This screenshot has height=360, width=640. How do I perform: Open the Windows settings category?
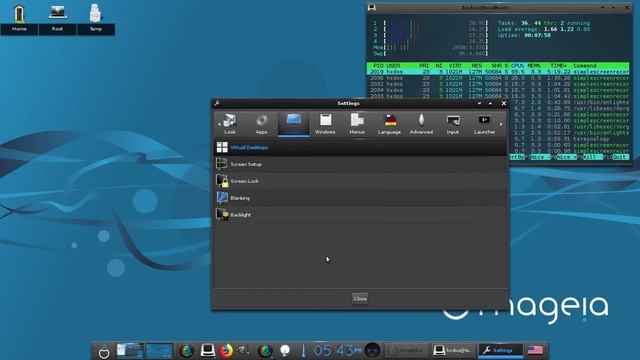pos(325,124)
